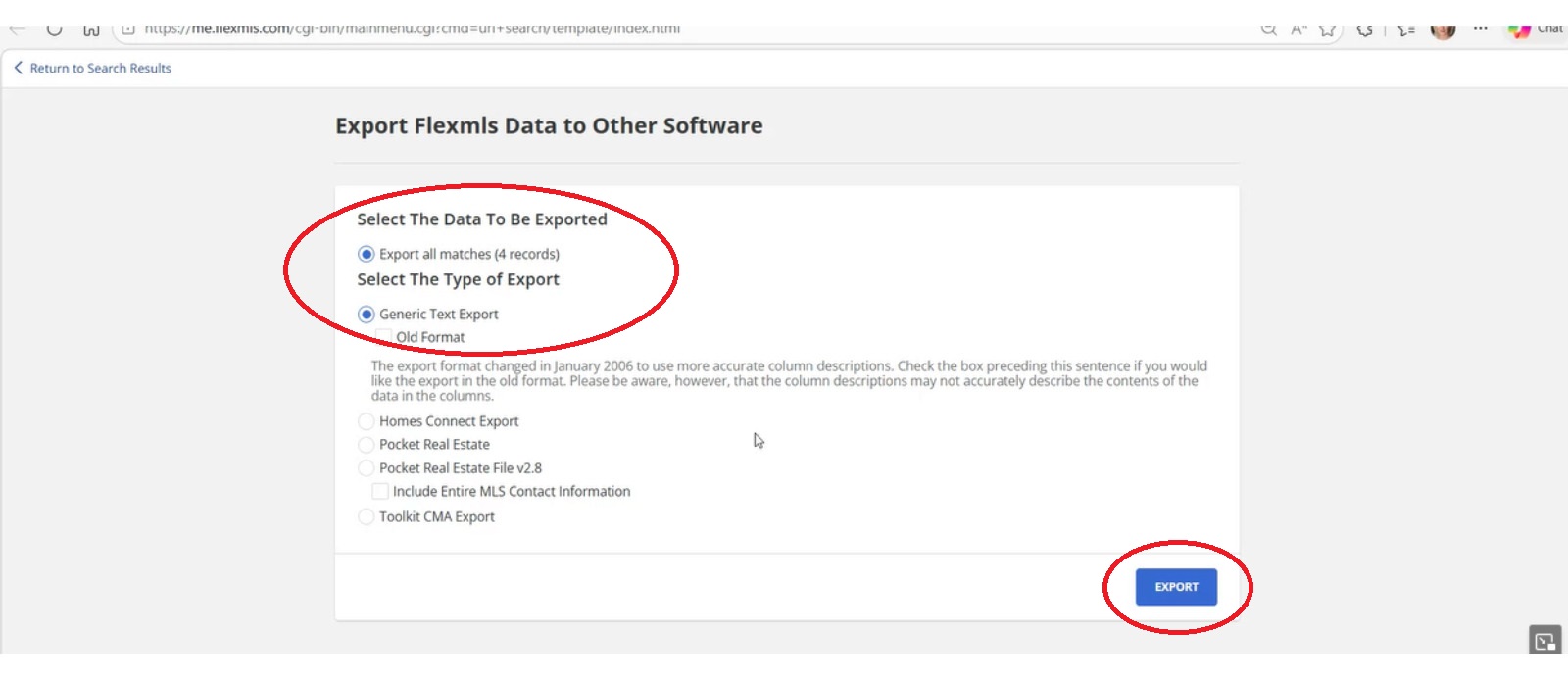Click the zoom magnifier icon in address bar

(x=1268, y=29)
